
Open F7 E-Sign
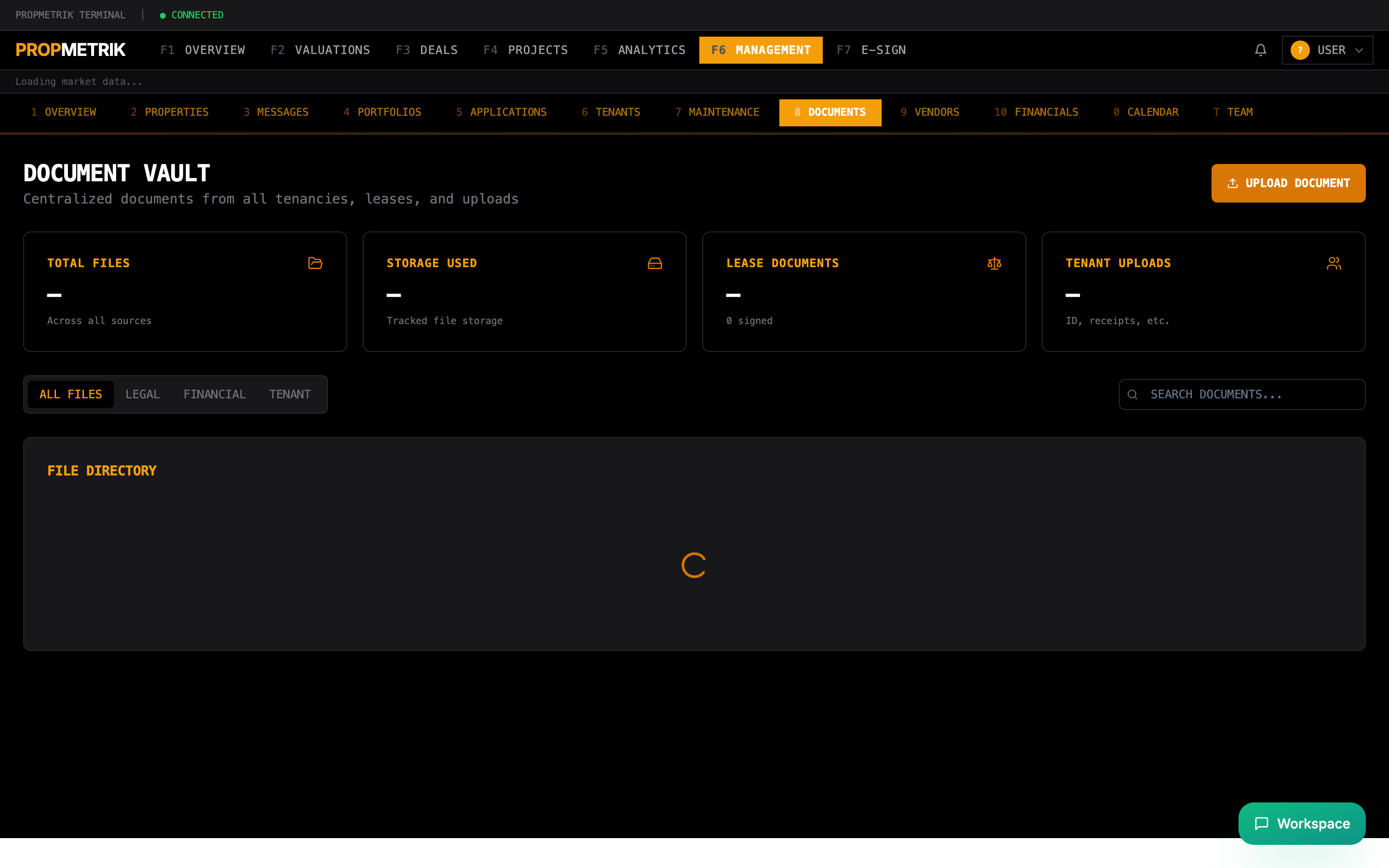(871, 50)
